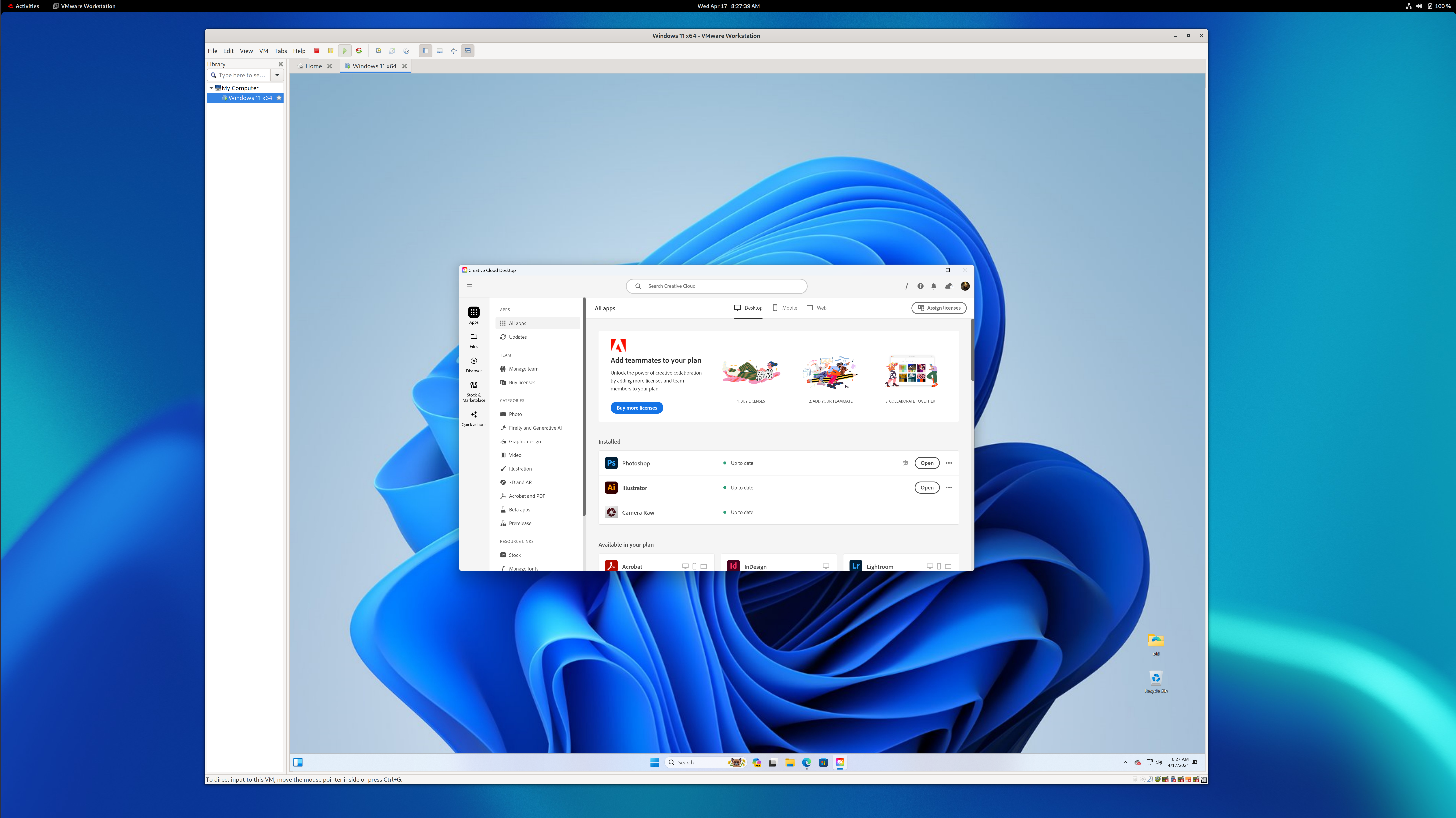The width and height of the screenshot is (1456, 818).
Task: Click the restart guest icon in VMware toolbar
Action: coord(359,51)
